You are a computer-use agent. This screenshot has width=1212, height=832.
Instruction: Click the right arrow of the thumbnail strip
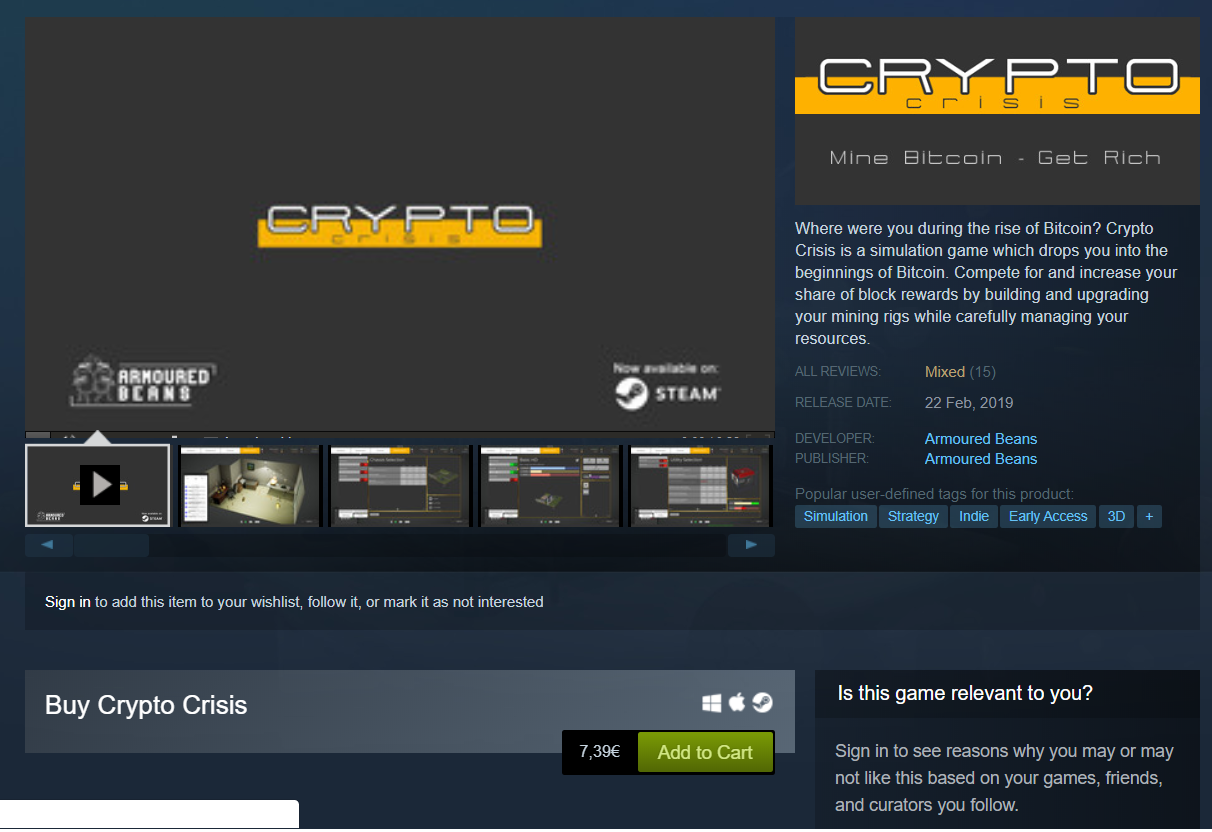(x=751, y=545)
